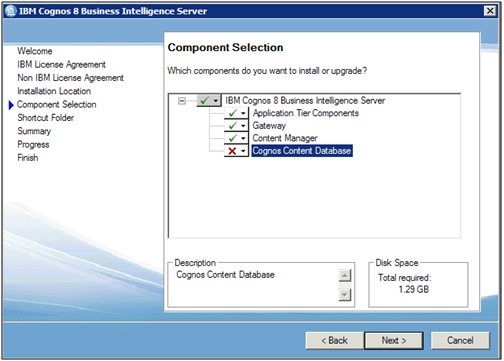Select the Gateway tree row
The image size is (504, 361).
click(269, 126)
